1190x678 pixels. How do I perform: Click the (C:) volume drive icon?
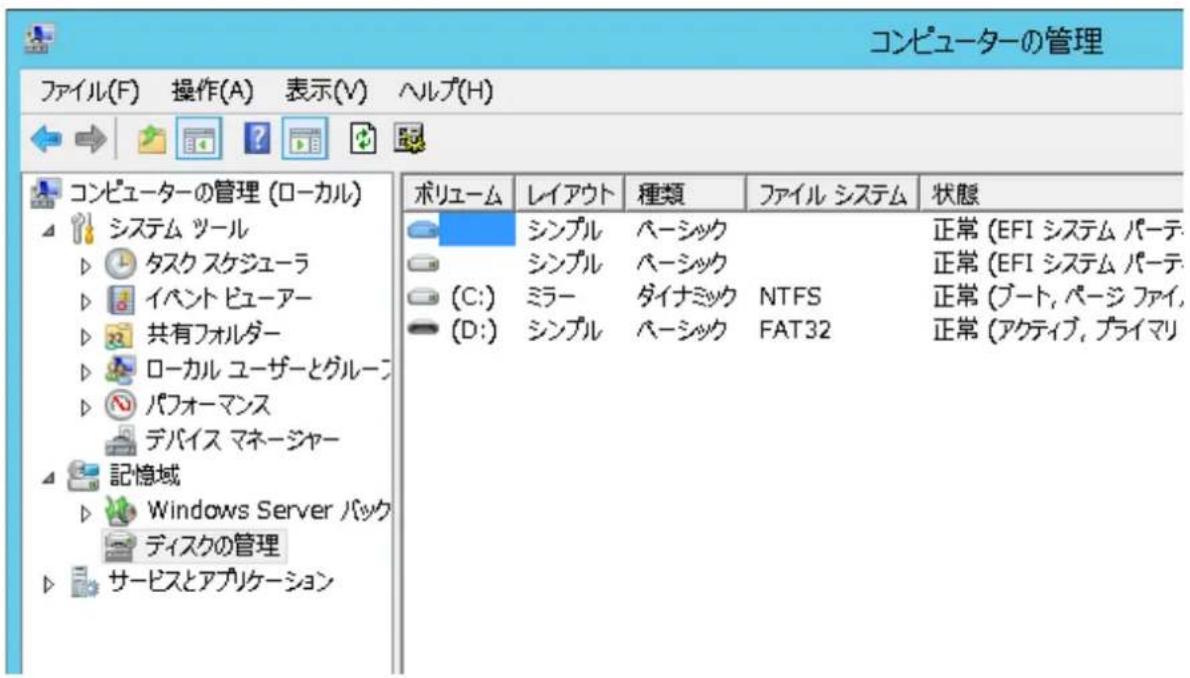pos(423,297)
